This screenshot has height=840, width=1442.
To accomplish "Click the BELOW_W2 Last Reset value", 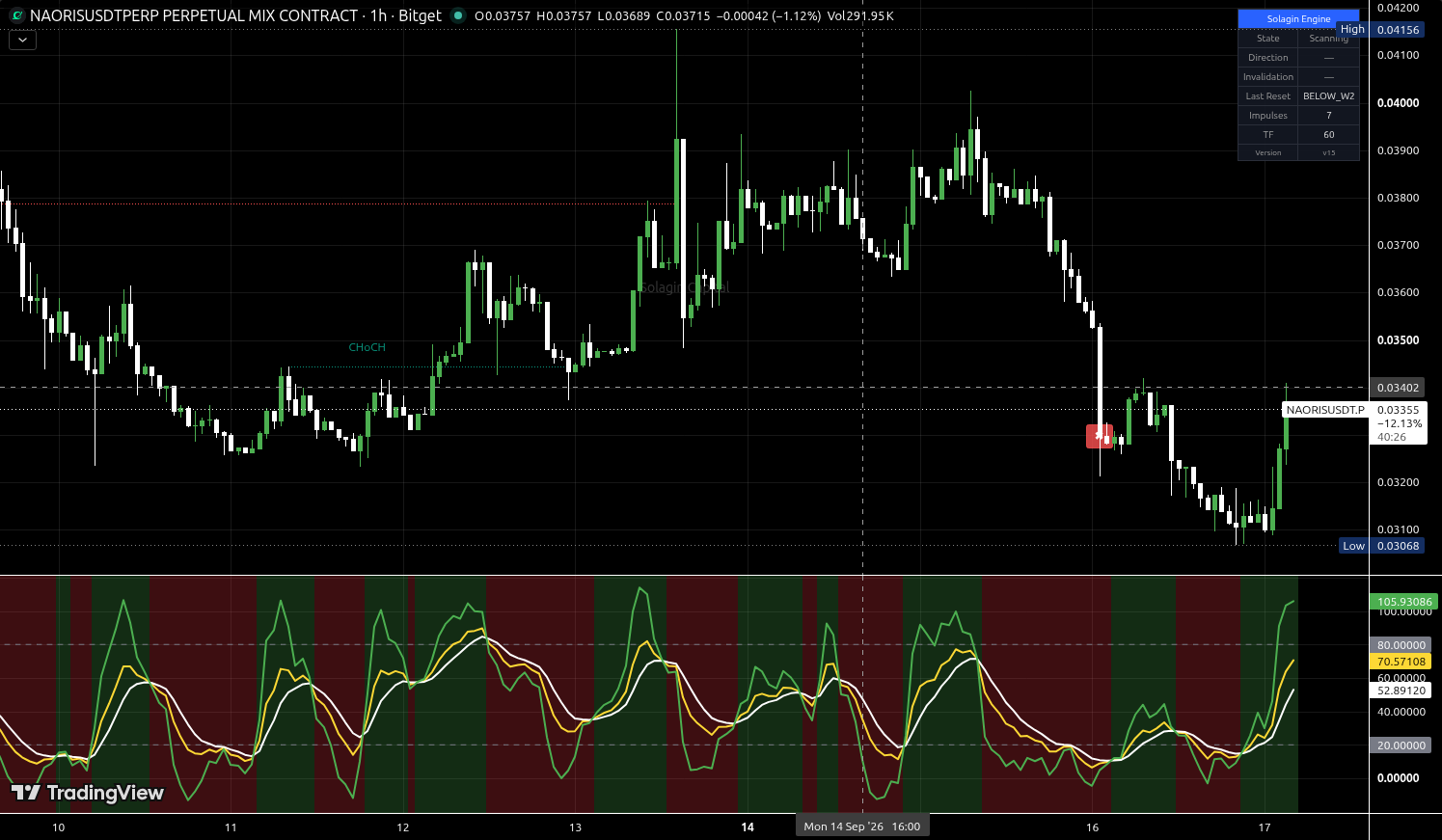I will (x=1328, y=96).
